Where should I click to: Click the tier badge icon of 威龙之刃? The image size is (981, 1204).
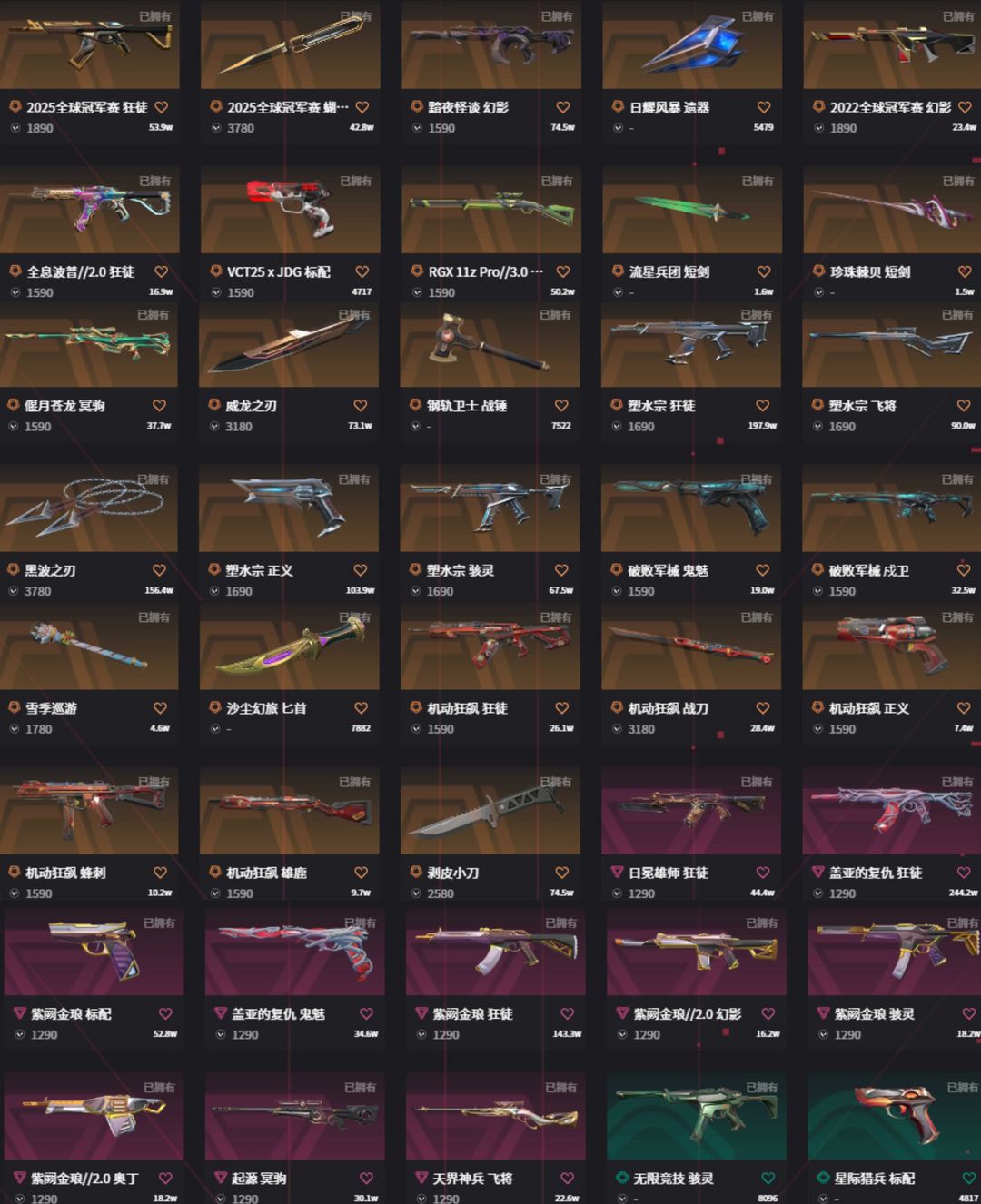[x=215, y=405]
